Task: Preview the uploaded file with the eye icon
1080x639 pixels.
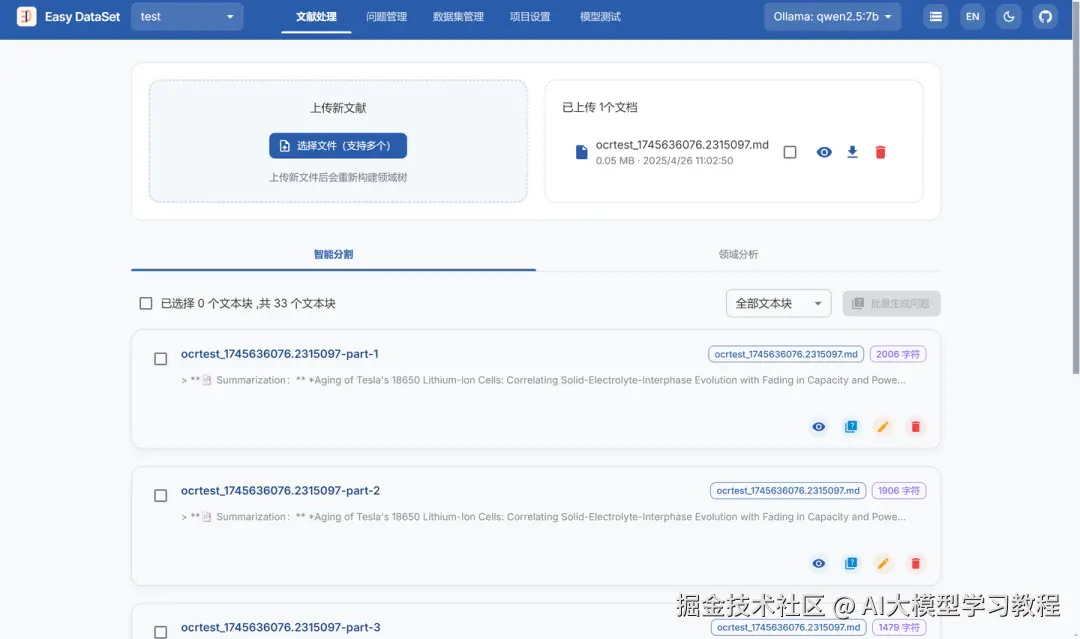Action: click(824, 152)
